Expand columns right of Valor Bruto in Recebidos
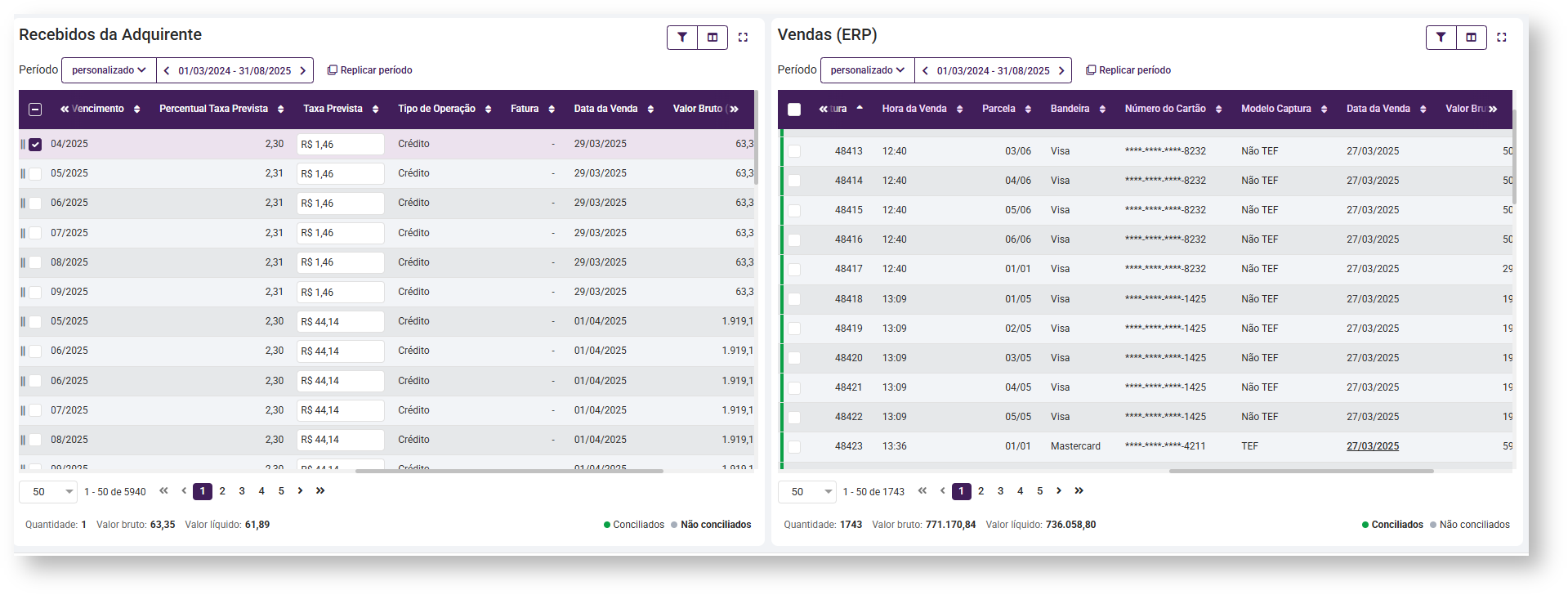Image resolution: width=1568 pixels, height=595 pixels. coord(734,110)
